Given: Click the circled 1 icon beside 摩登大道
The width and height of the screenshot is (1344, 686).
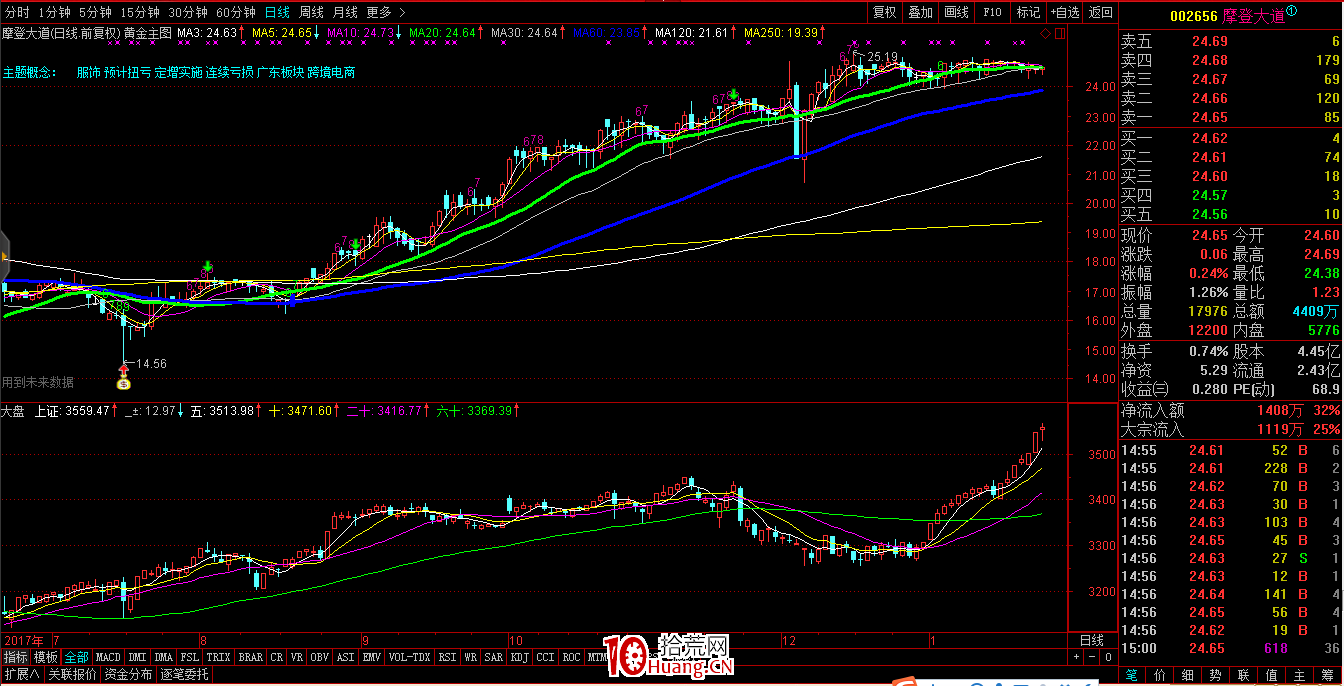Looking at the screenshot, I should (1291, 11).
